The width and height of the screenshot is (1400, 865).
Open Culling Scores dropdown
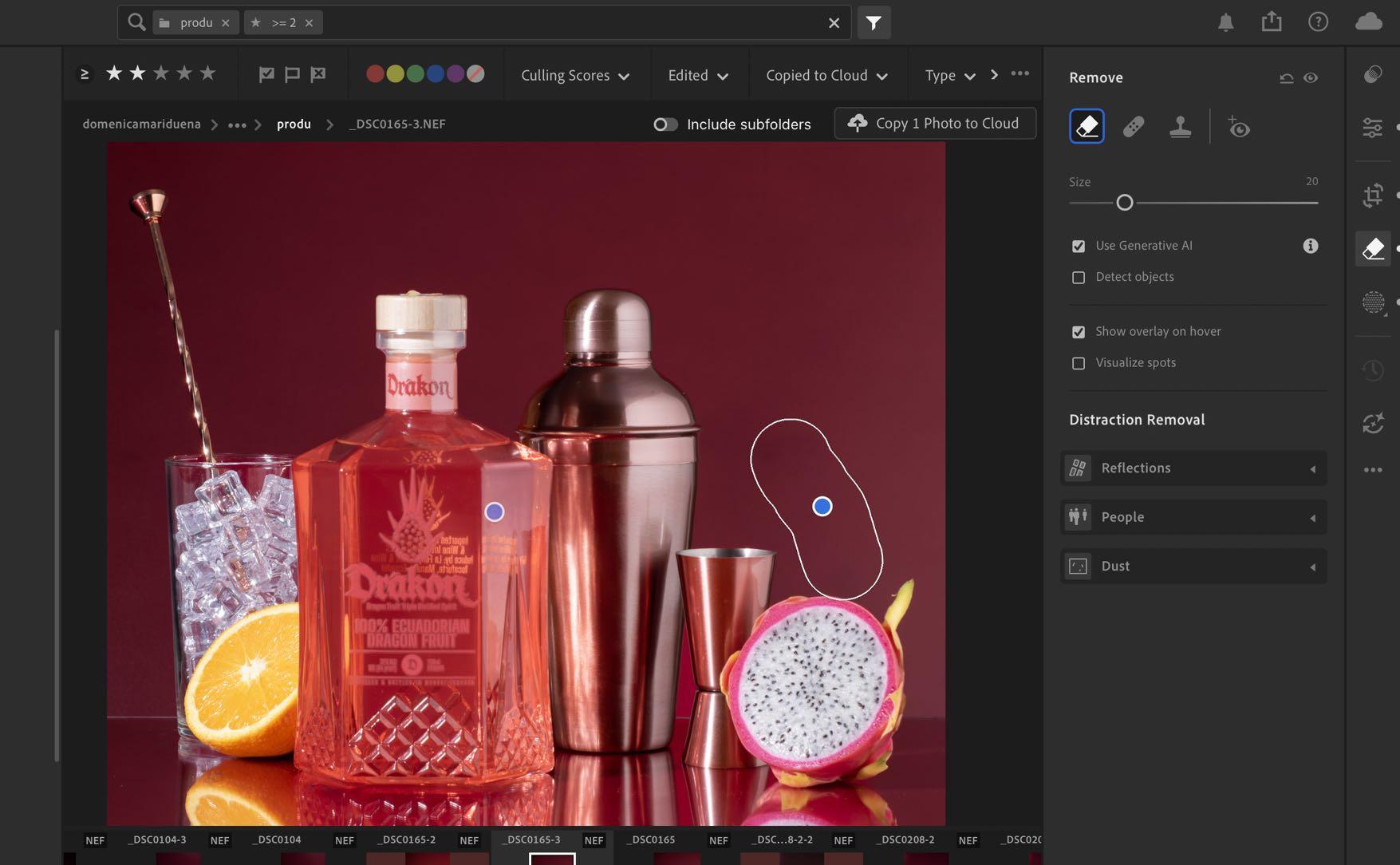click(574, 75)
